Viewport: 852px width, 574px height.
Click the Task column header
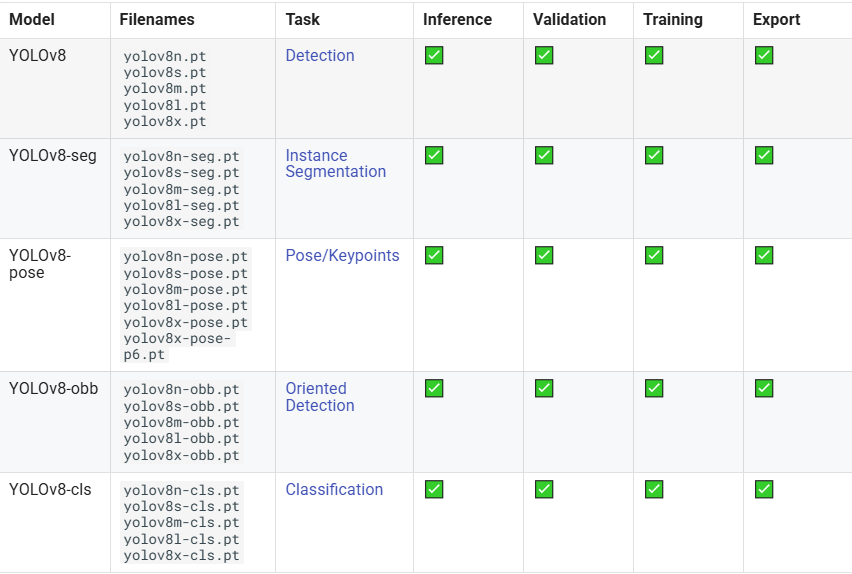[x=303, y=20]
